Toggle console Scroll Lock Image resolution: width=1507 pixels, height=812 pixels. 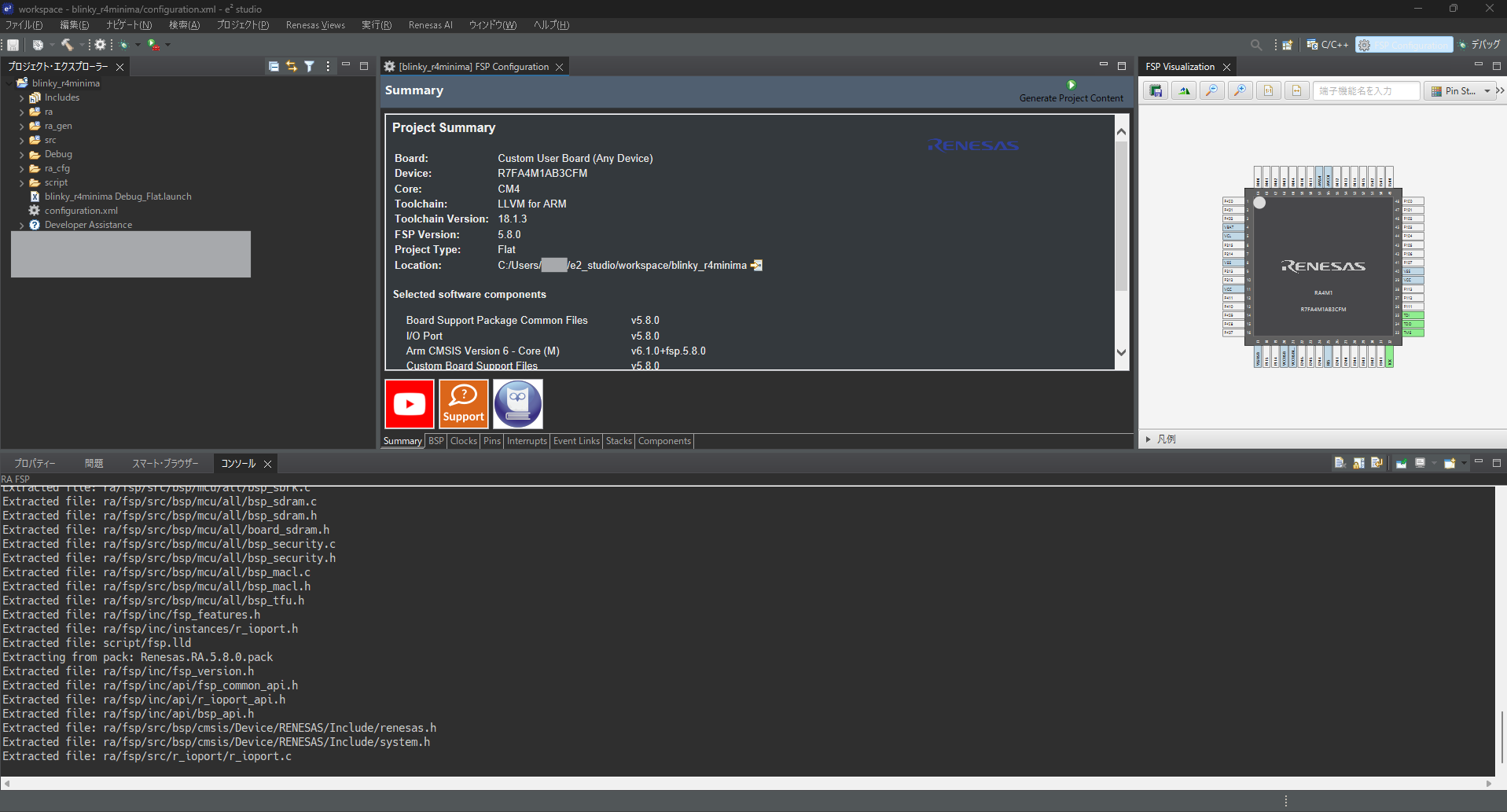click(1358, 463)
